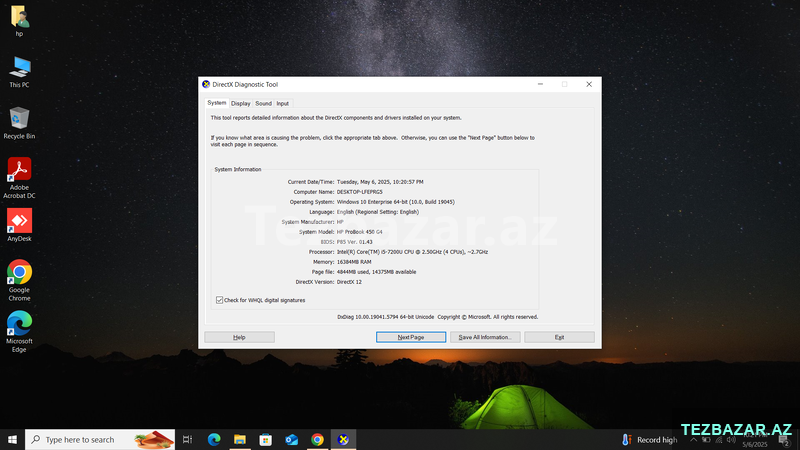Click the taskbar date and time
The height and width of the screenshot is (450, 800).
coord(755,440)
